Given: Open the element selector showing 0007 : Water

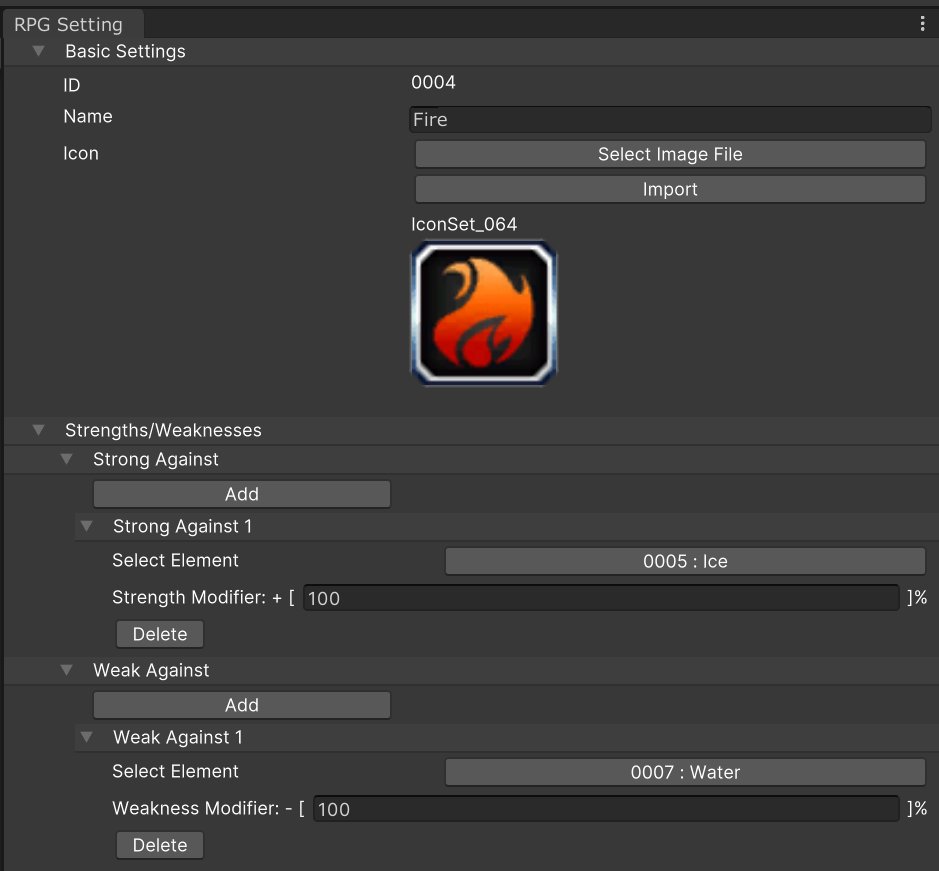Looking at the screenshot, I should click(685, 772).
